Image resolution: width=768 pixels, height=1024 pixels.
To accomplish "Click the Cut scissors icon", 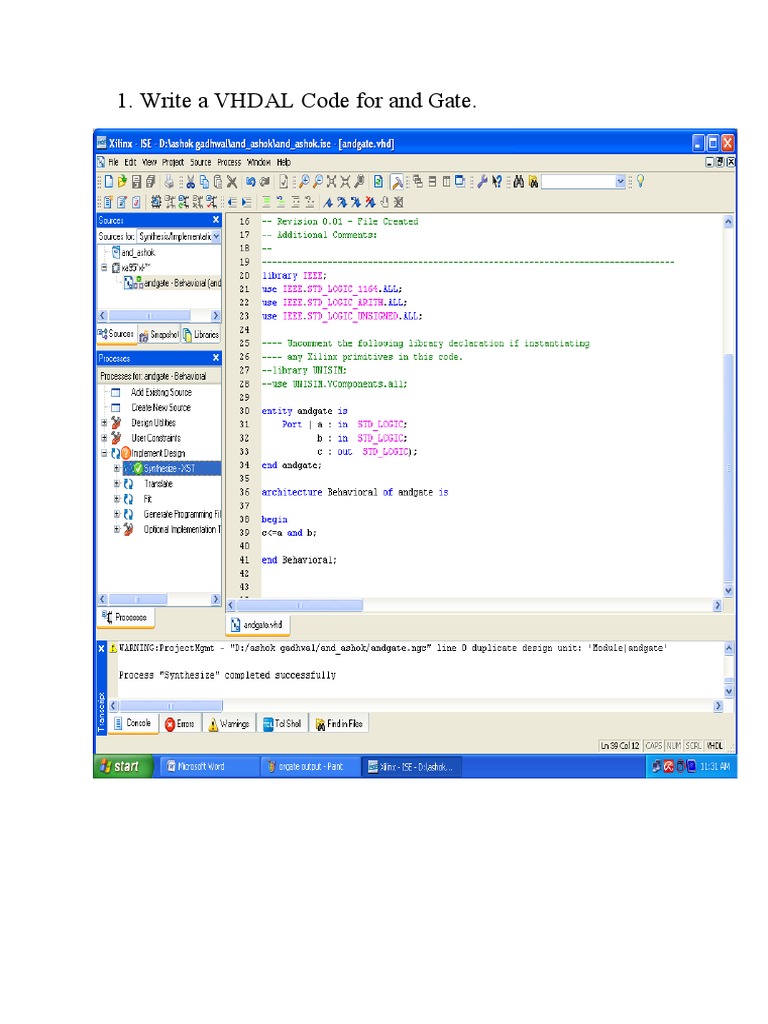I will [x=190, y=182].
